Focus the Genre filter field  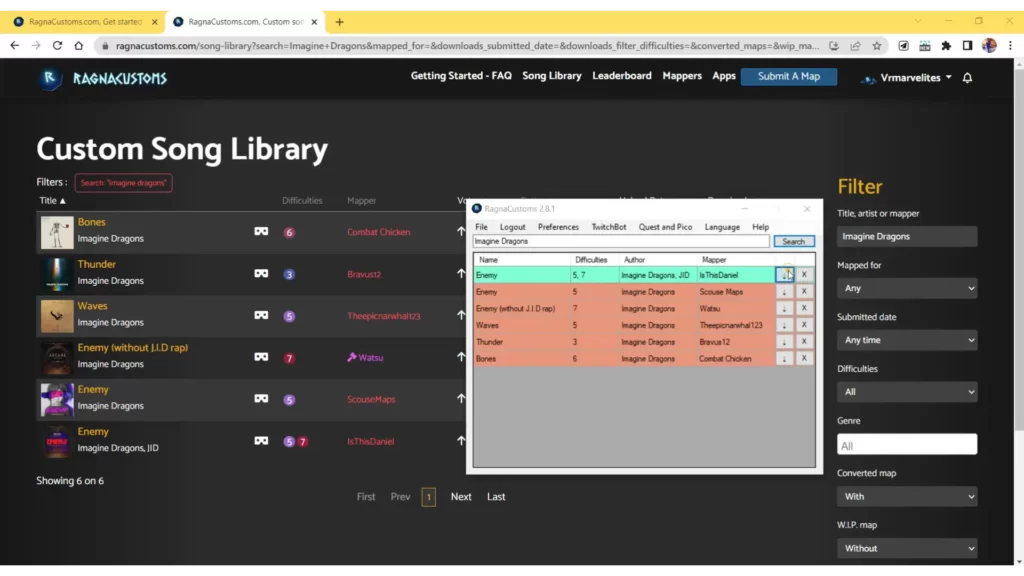click(x=907, y=445)
